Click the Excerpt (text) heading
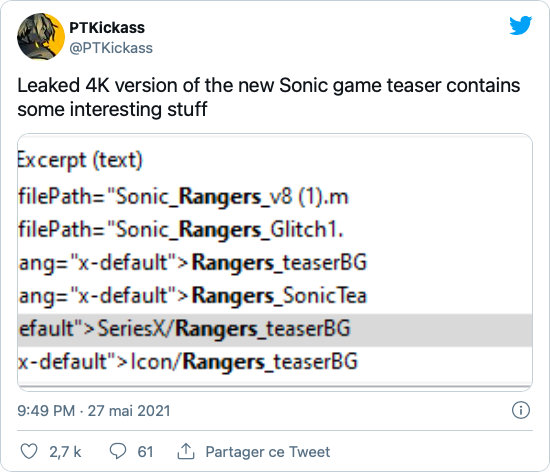This screenshot has width=550, height=473. [x=80, y=161]
